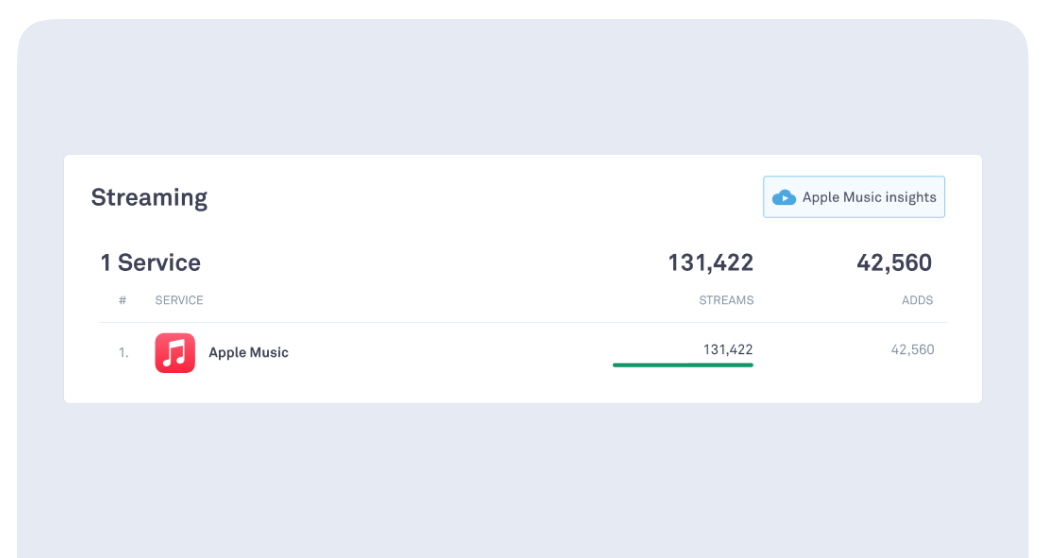Open Apple Music insights
The width and height of the screenshot is (1046, 558).
(854, 197)
